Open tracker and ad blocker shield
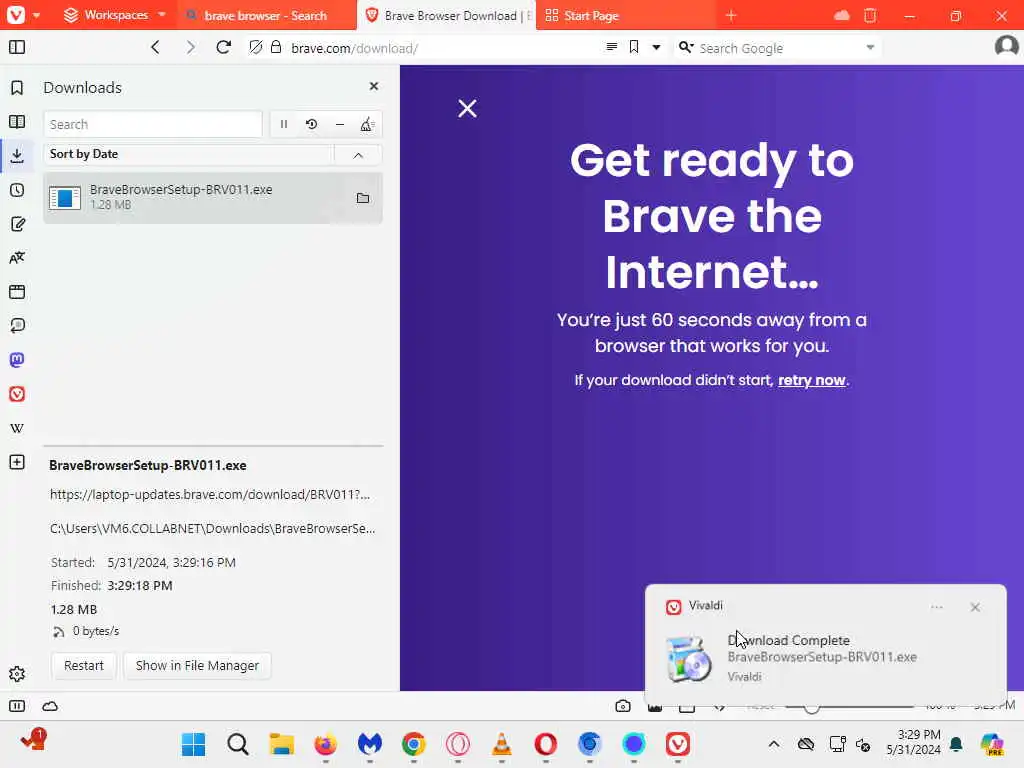This screenshot has width=1024, height=768. [256, 47]
